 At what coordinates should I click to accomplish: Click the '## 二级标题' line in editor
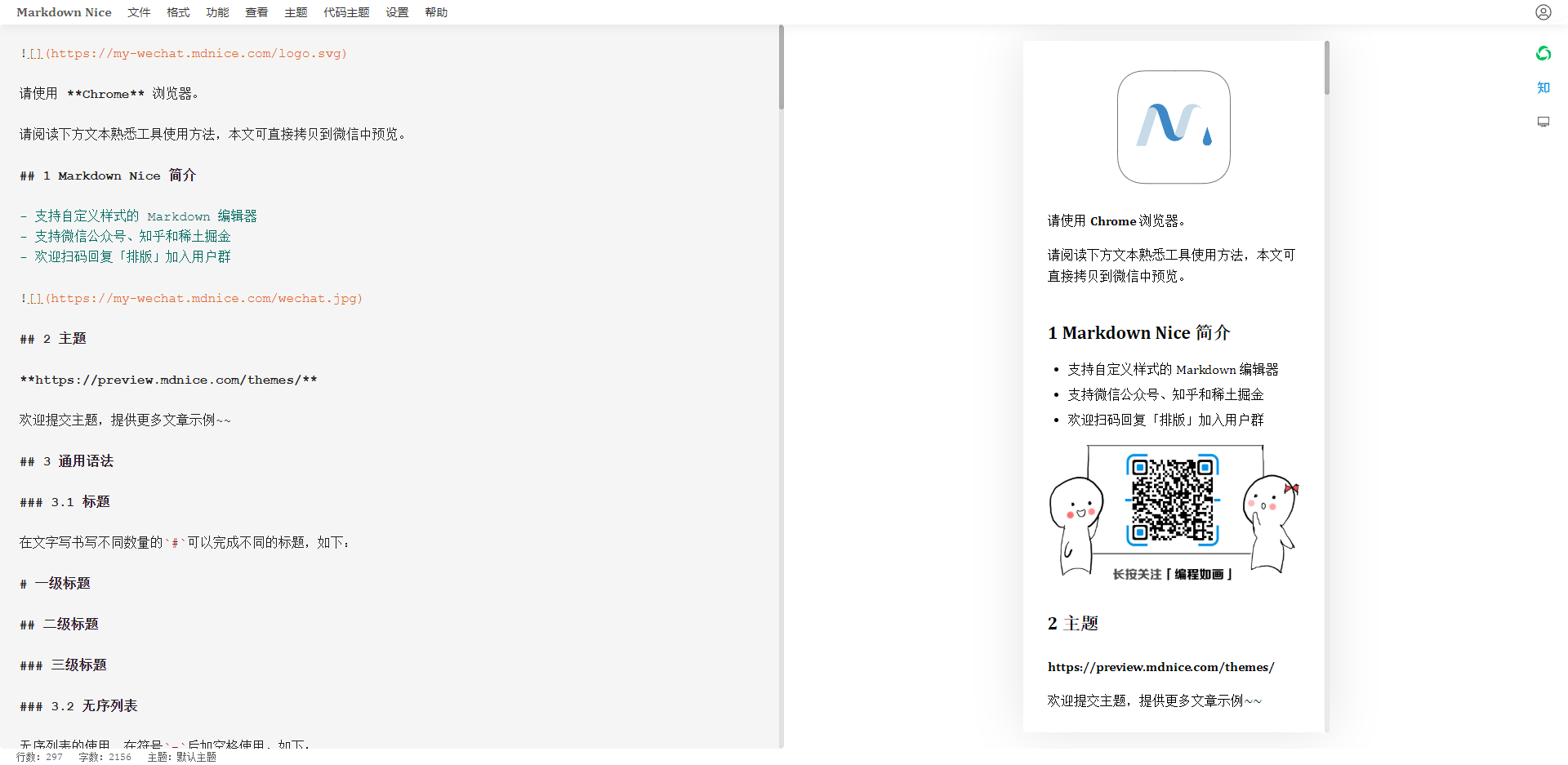(x=59, y=625)
